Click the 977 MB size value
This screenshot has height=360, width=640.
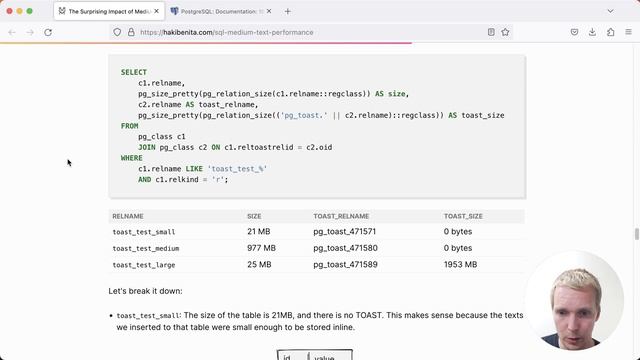pos(261,248)
